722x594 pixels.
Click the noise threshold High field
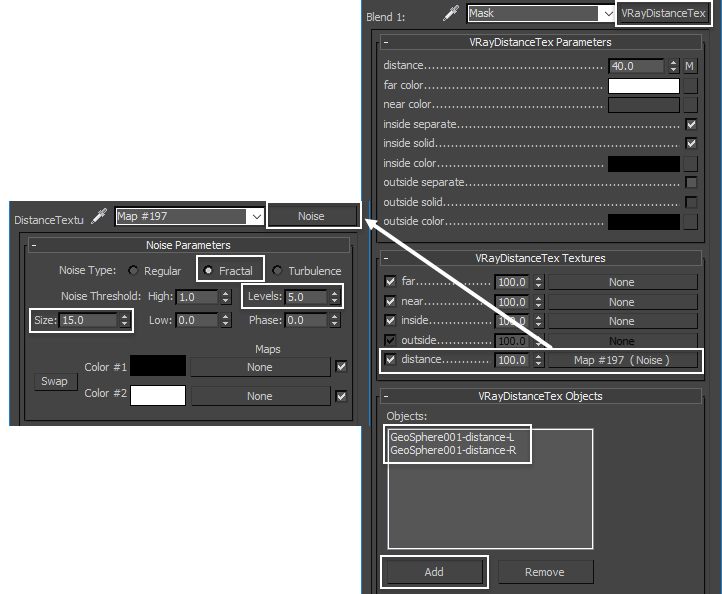(197, 297)
